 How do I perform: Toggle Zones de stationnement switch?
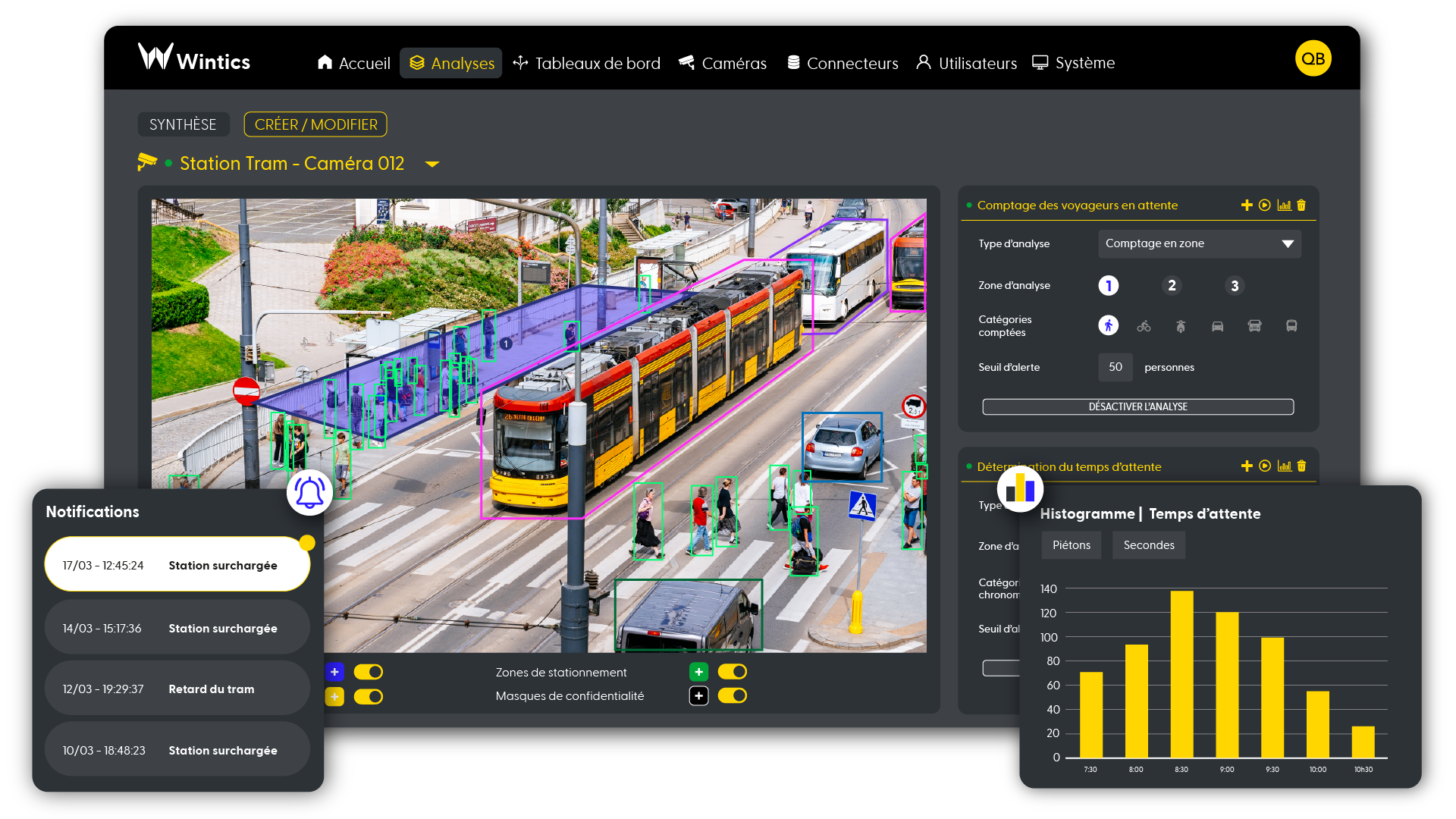click(733, 672)
